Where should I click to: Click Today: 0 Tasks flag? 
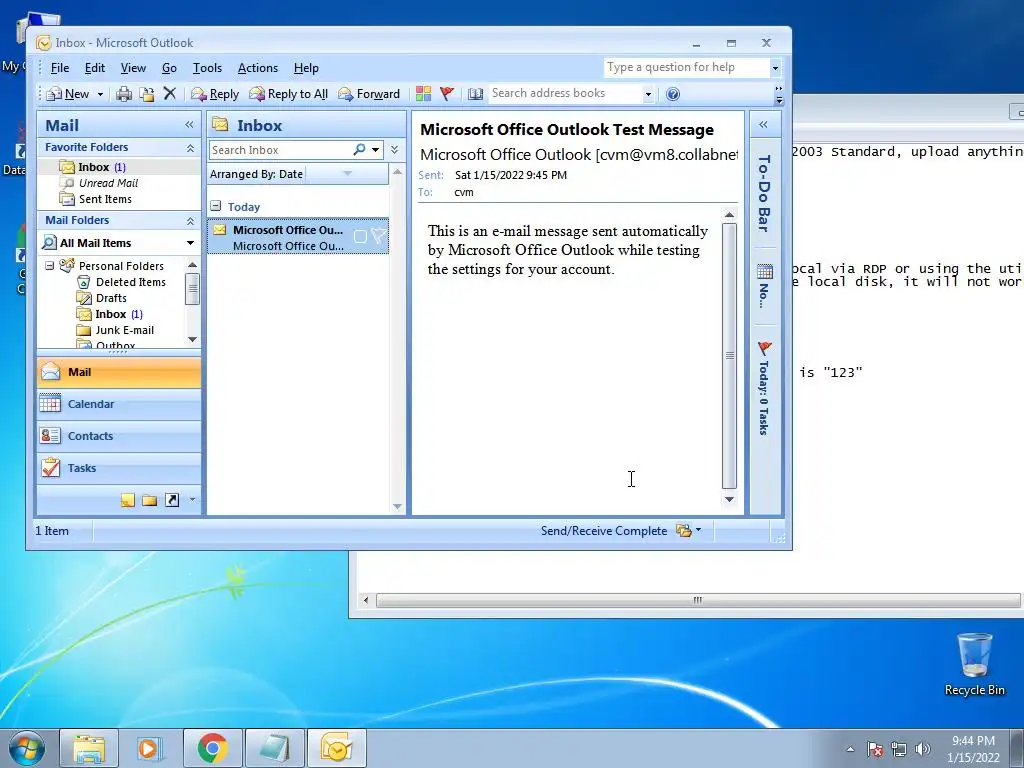tap(764, 348)
